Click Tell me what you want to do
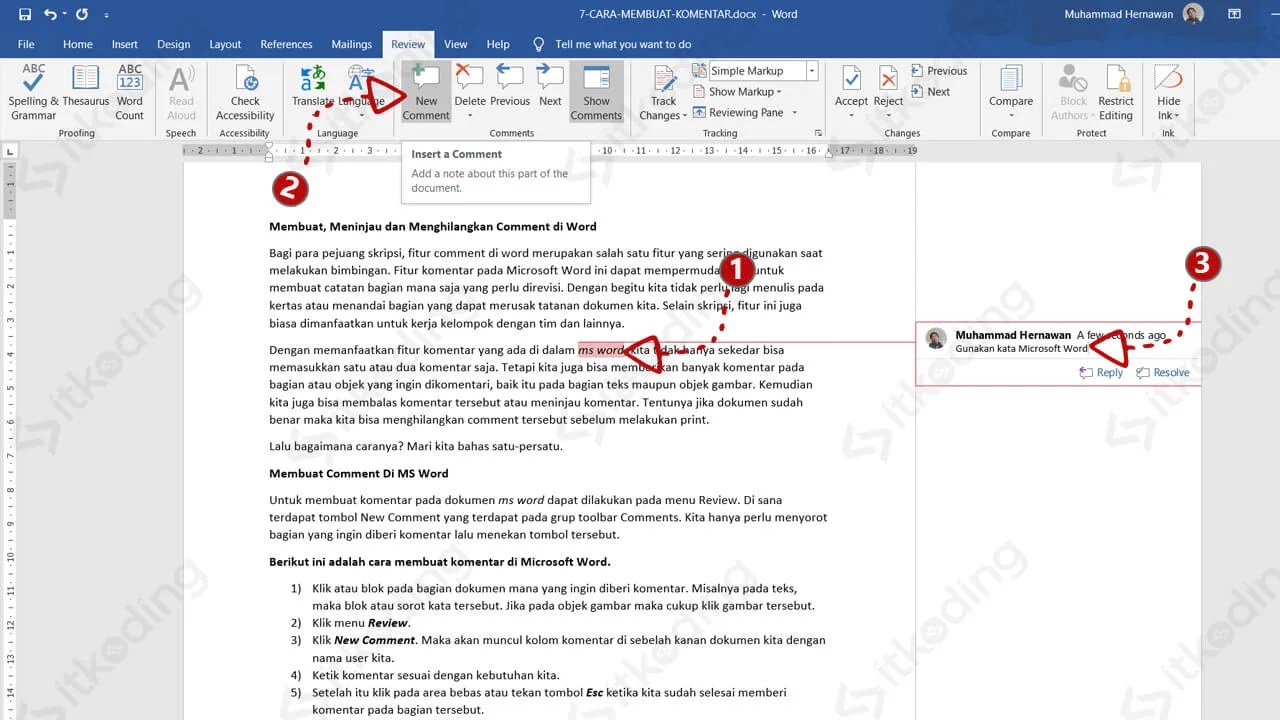Viewport: 1280px width, 720px height. [x=612, y=44]
